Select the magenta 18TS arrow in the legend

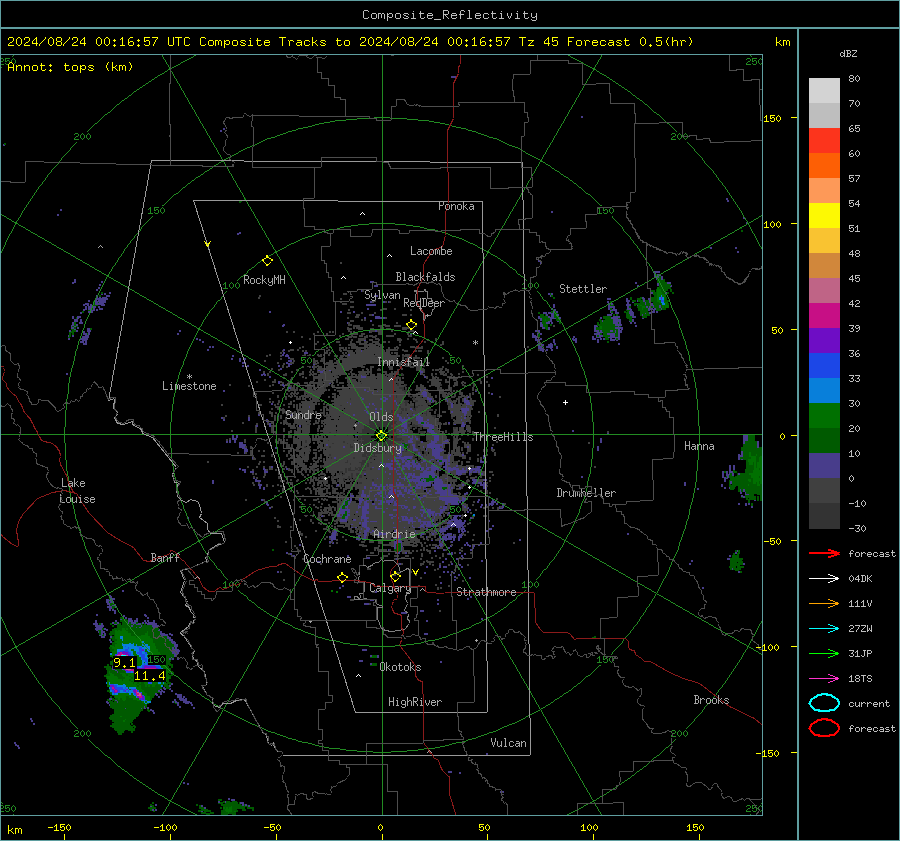824,679
